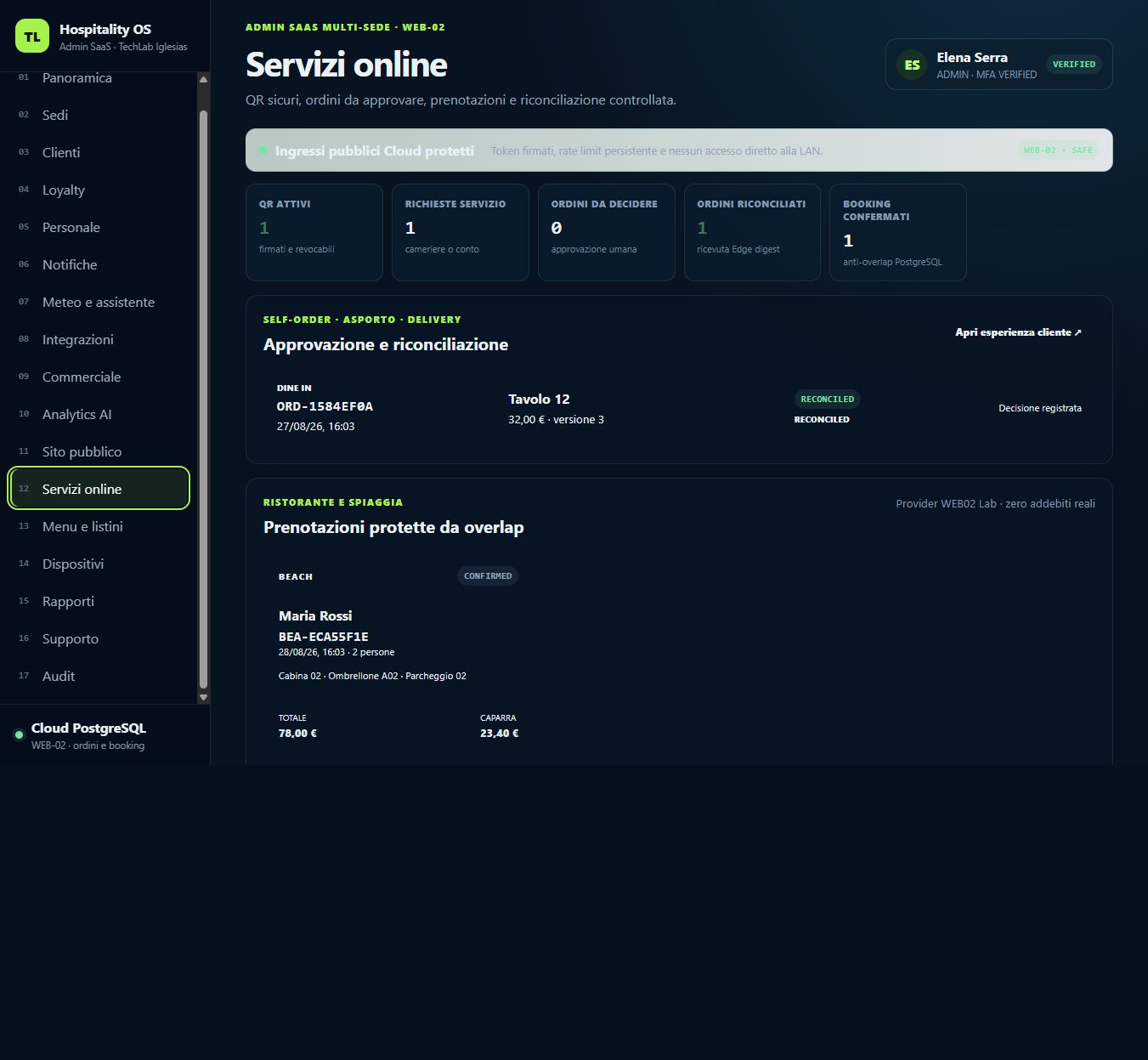
Task: Click the deposit amount 23,40 €
Action: tap(500, 733)
